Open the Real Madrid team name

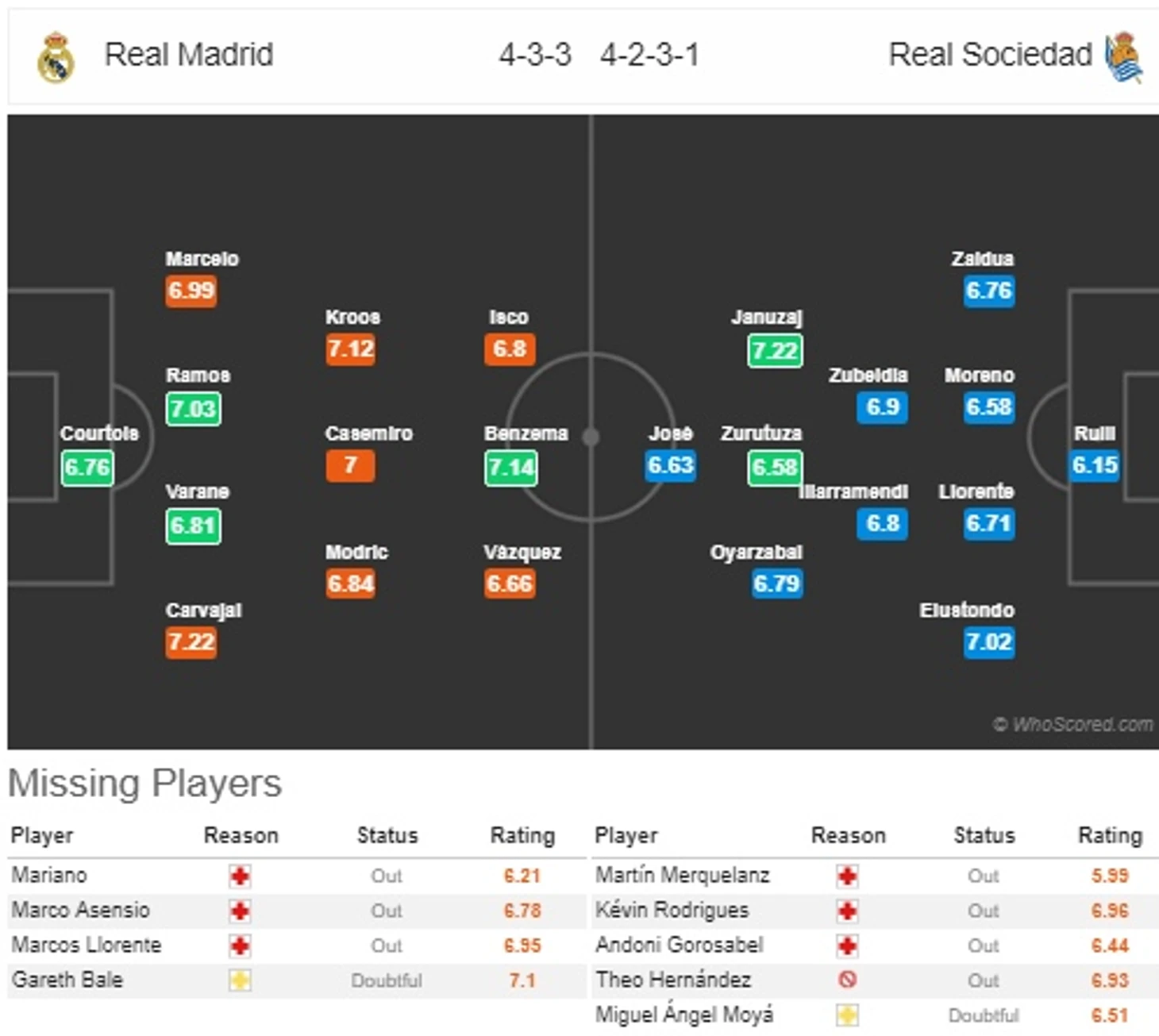(x=189, y=55)
